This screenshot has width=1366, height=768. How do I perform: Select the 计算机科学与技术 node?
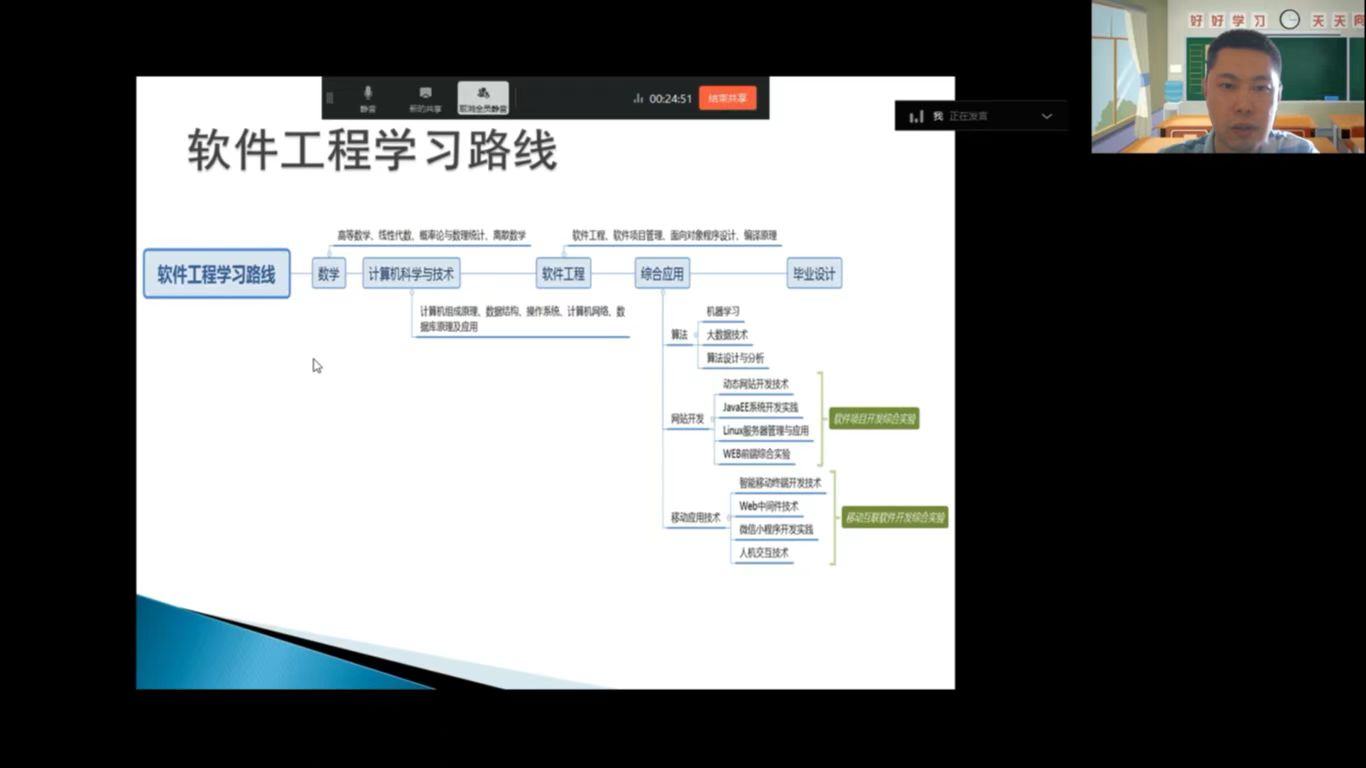[411, 273]
